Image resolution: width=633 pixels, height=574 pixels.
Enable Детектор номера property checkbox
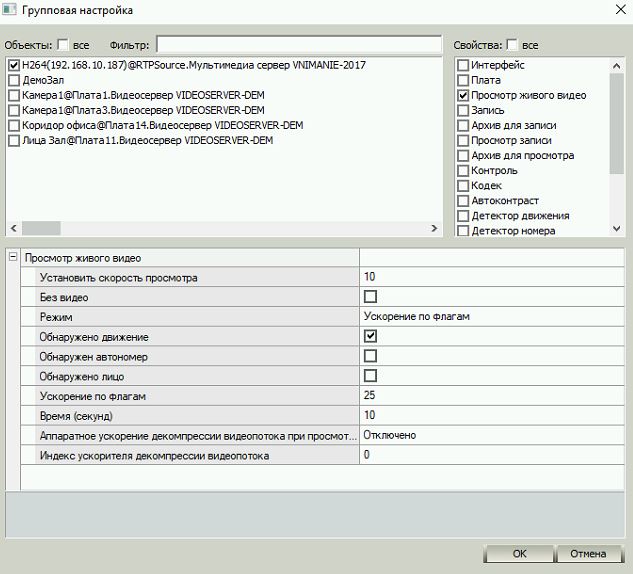(x=463, y=230)
